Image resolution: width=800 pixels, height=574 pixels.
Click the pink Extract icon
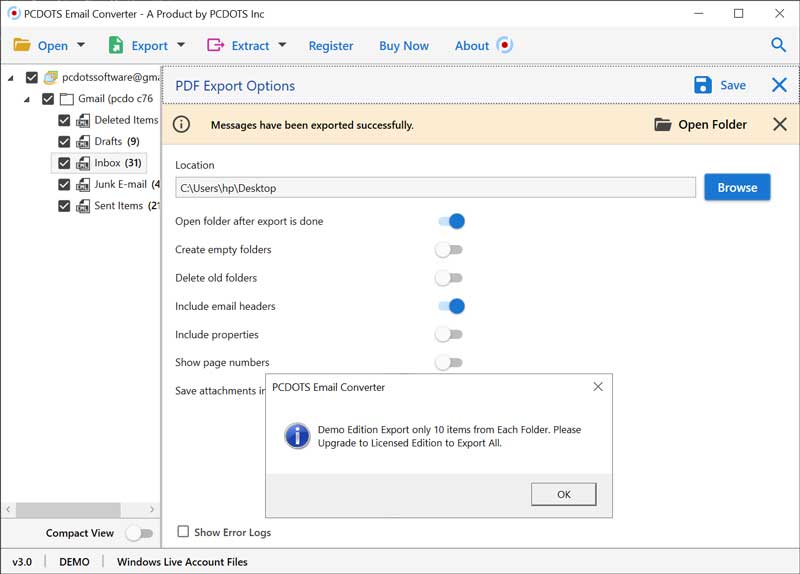(215, 45)
